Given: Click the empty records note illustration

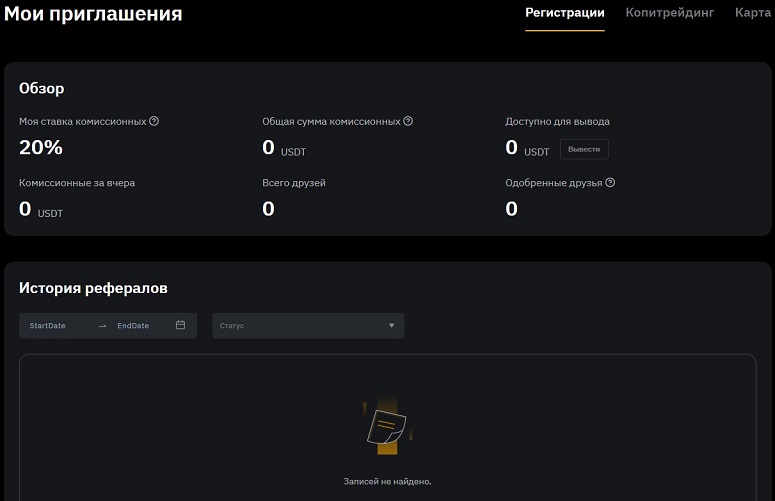Looking at the screenshot, I should pos(388,426).
